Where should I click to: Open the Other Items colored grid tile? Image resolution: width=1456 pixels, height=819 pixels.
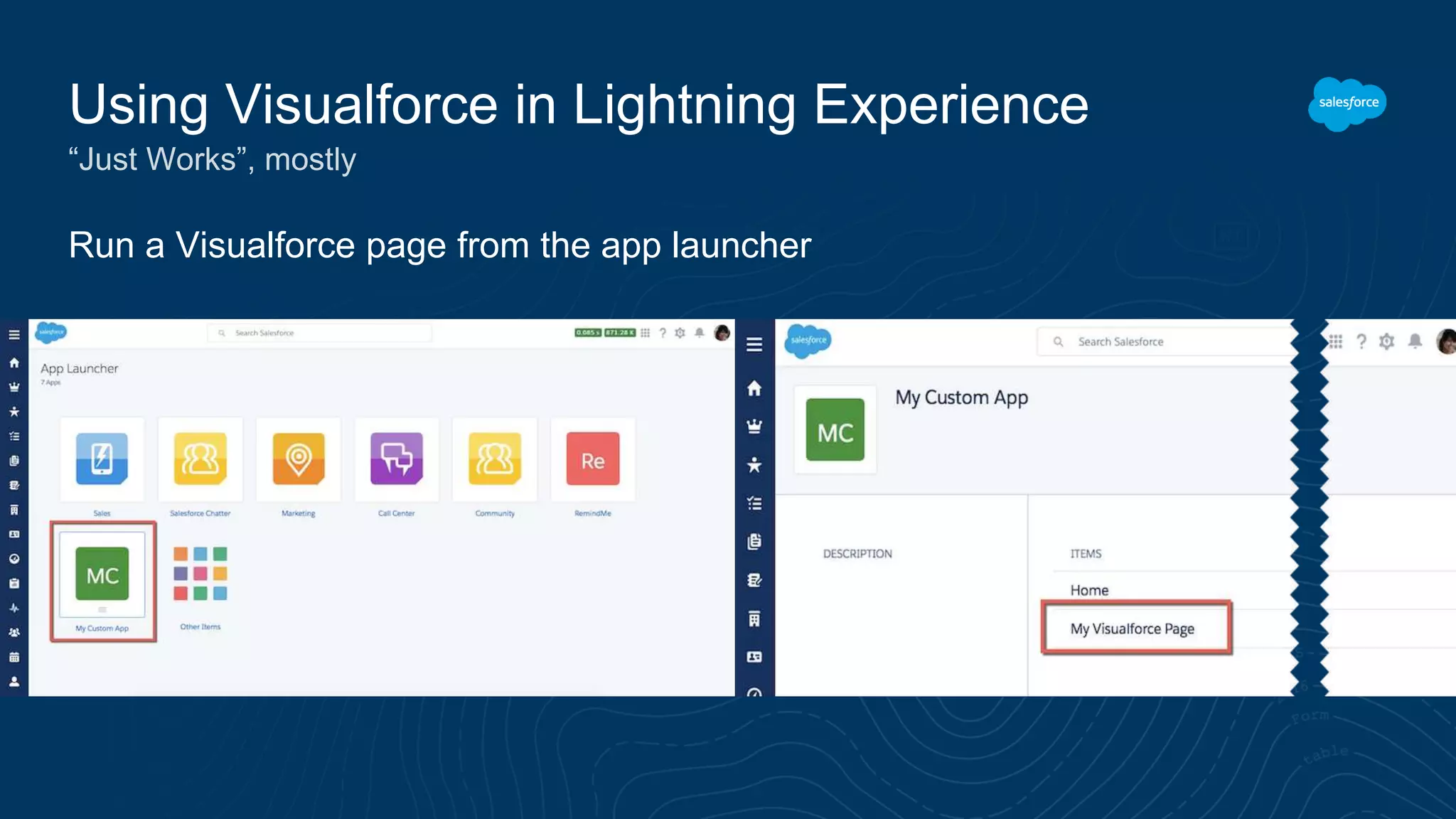click(x=200, y=573)
